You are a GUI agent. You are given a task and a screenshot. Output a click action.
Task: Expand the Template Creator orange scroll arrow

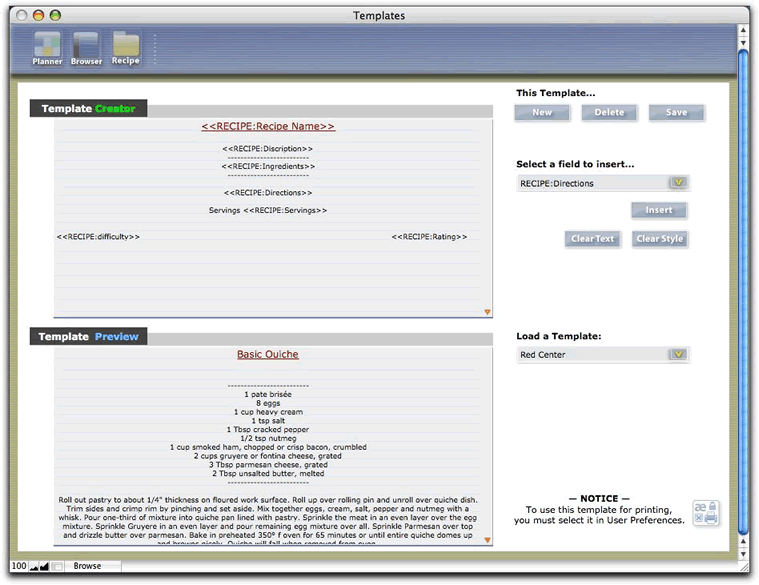click(487, 312)
